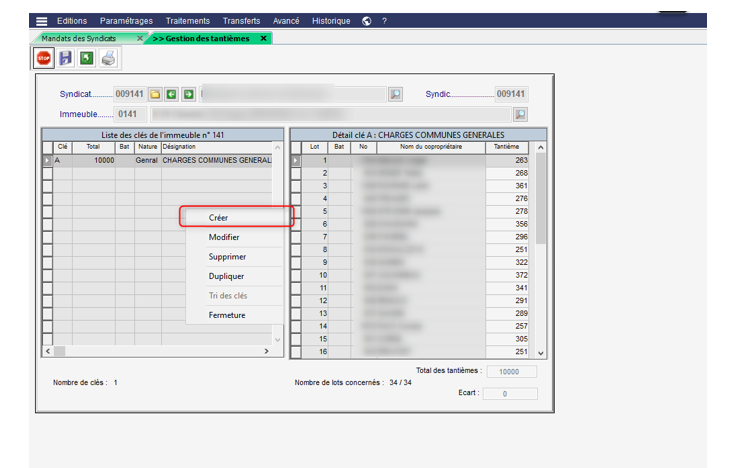Choose Supprimer in the context menu

coord(227,257)
